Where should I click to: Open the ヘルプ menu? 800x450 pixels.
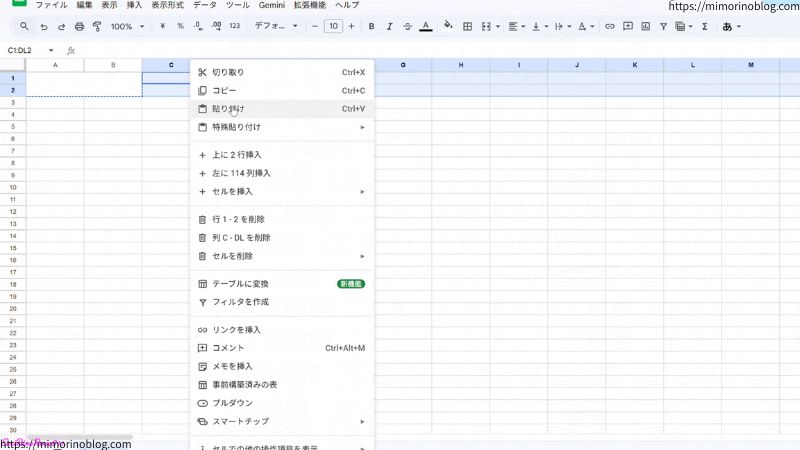(x=347, y=5)
